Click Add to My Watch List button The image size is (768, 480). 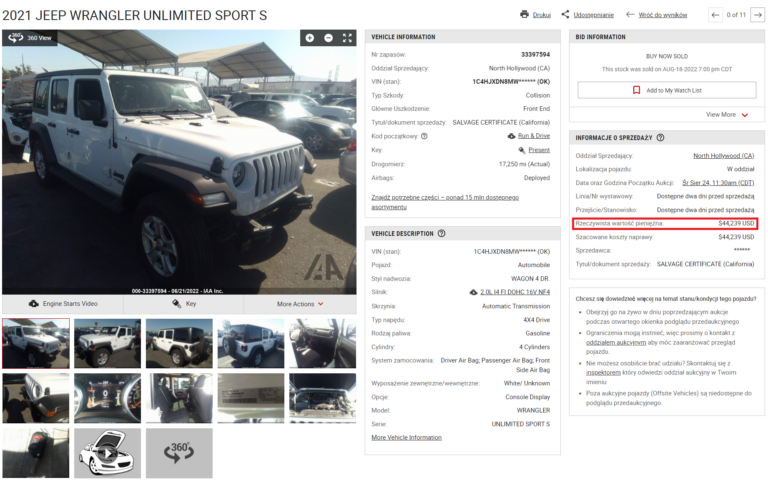coord(667,90)
